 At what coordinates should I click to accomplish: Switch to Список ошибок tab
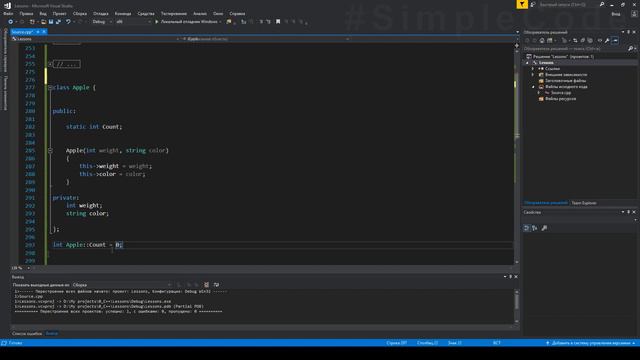pos(27,333)
